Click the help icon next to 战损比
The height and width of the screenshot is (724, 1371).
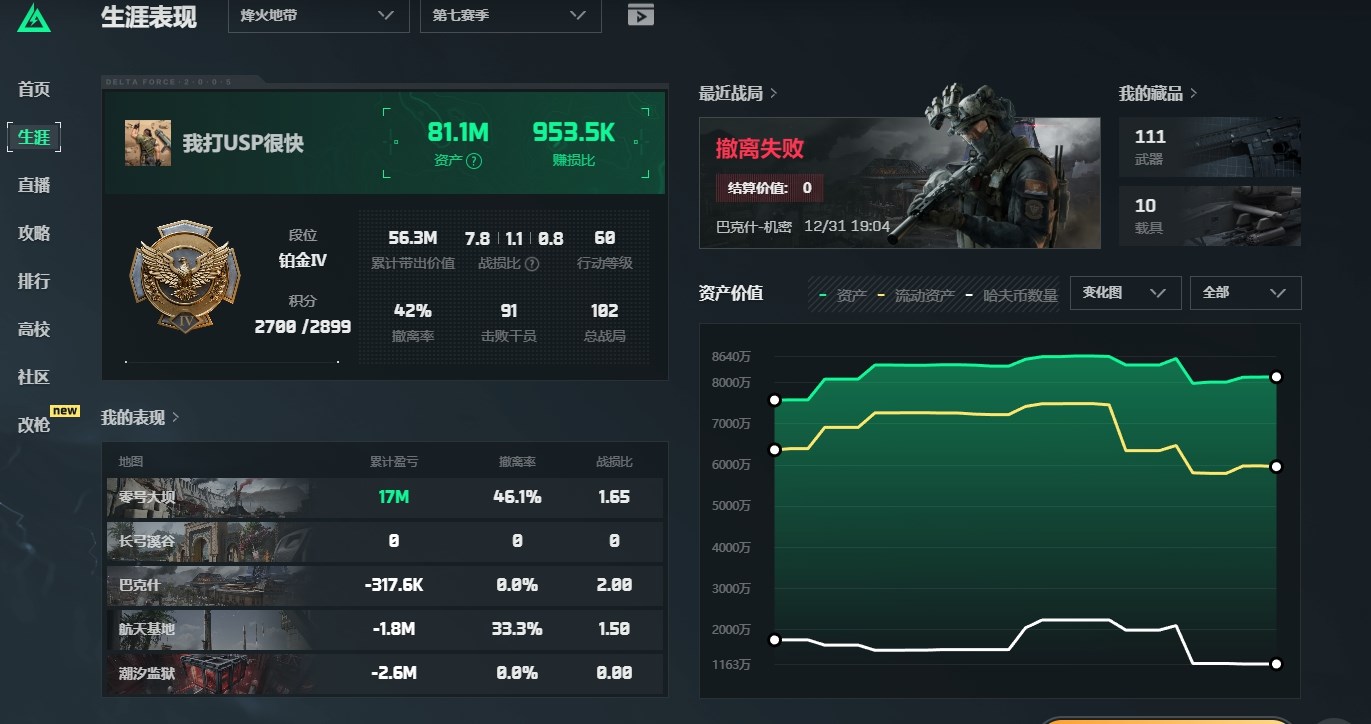pyautogui.click(x=532, y=264)
